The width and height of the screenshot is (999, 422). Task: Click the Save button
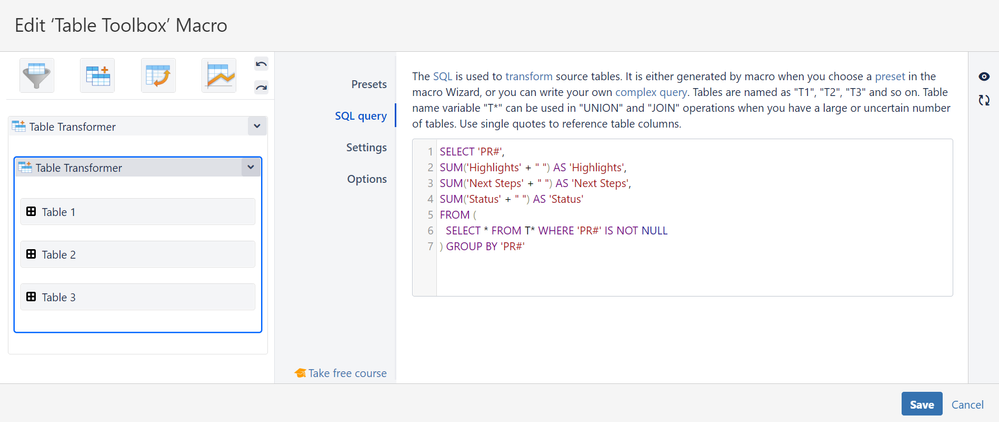tap(921, 404)
